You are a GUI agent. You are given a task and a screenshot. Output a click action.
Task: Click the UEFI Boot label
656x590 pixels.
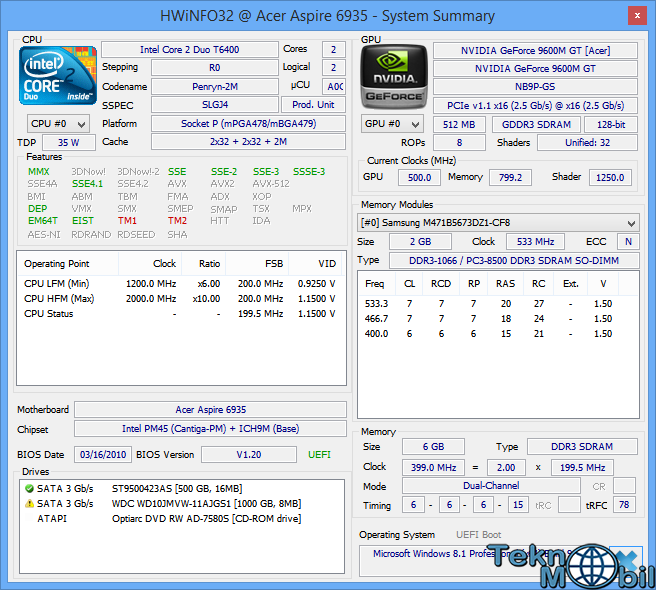point(478,535)
